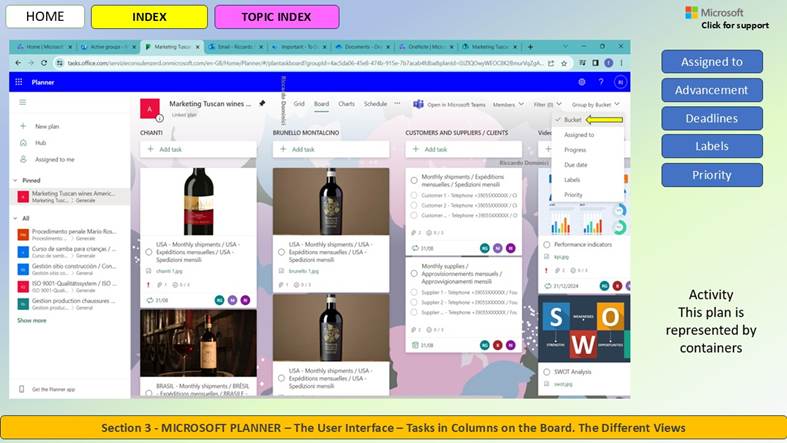Open Planner settings gear icon

[582, 82]
